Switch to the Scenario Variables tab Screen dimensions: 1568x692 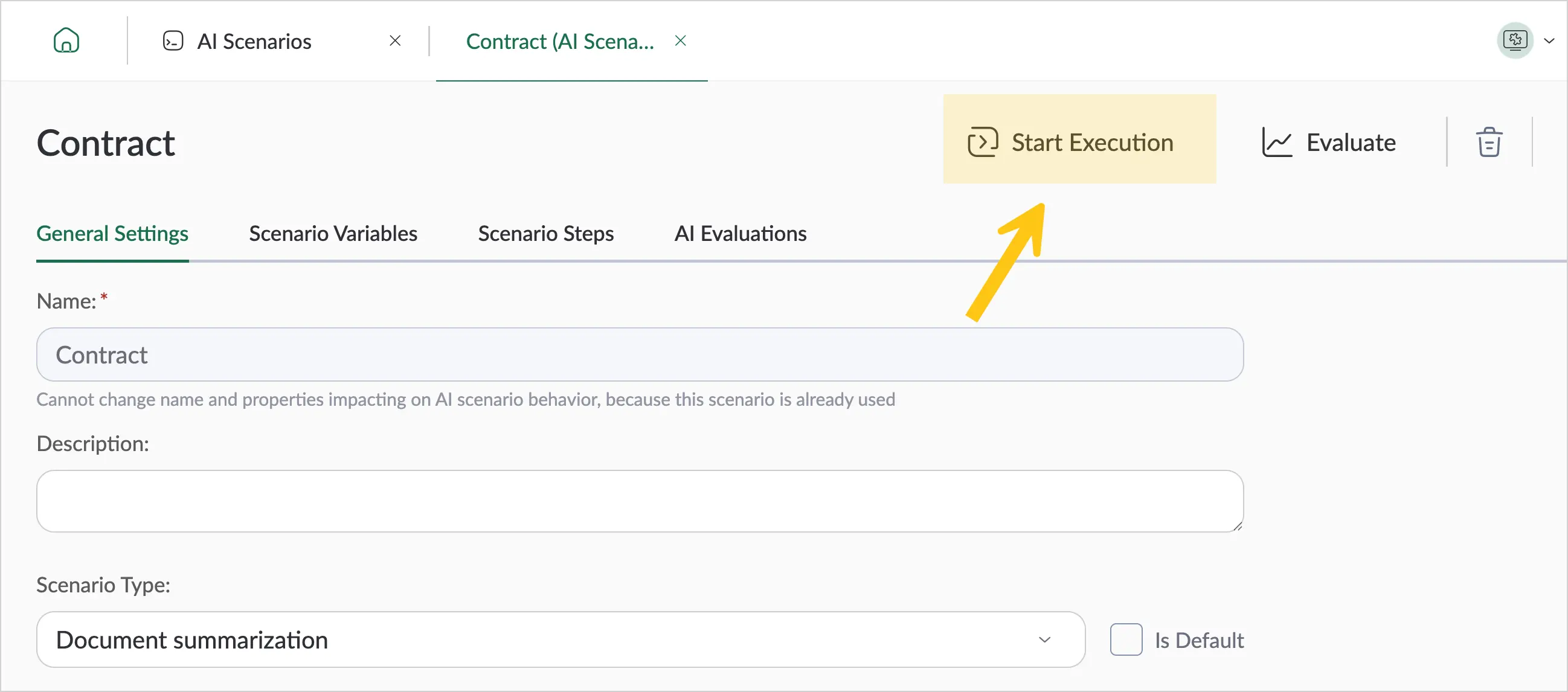click(333, 234)
